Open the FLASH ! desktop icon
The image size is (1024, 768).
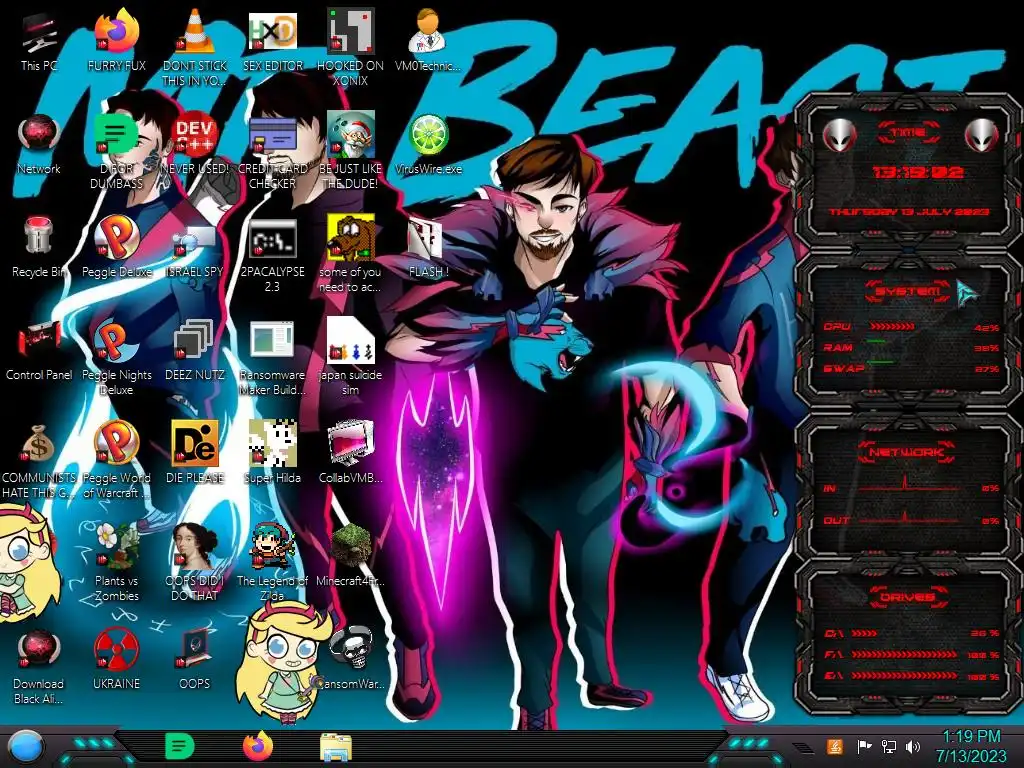428,248
